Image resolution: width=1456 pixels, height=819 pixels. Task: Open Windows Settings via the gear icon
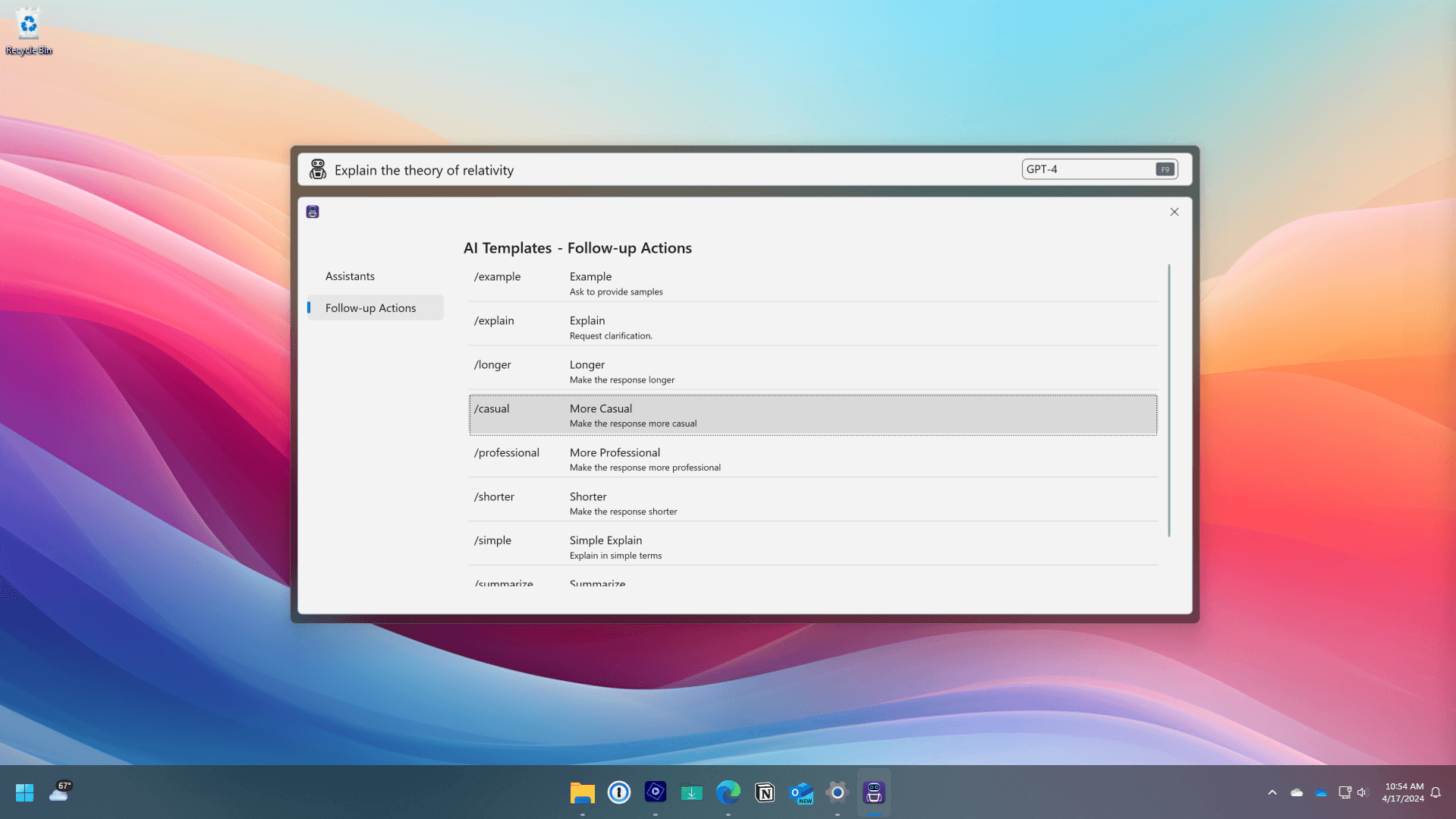point(835,792)
